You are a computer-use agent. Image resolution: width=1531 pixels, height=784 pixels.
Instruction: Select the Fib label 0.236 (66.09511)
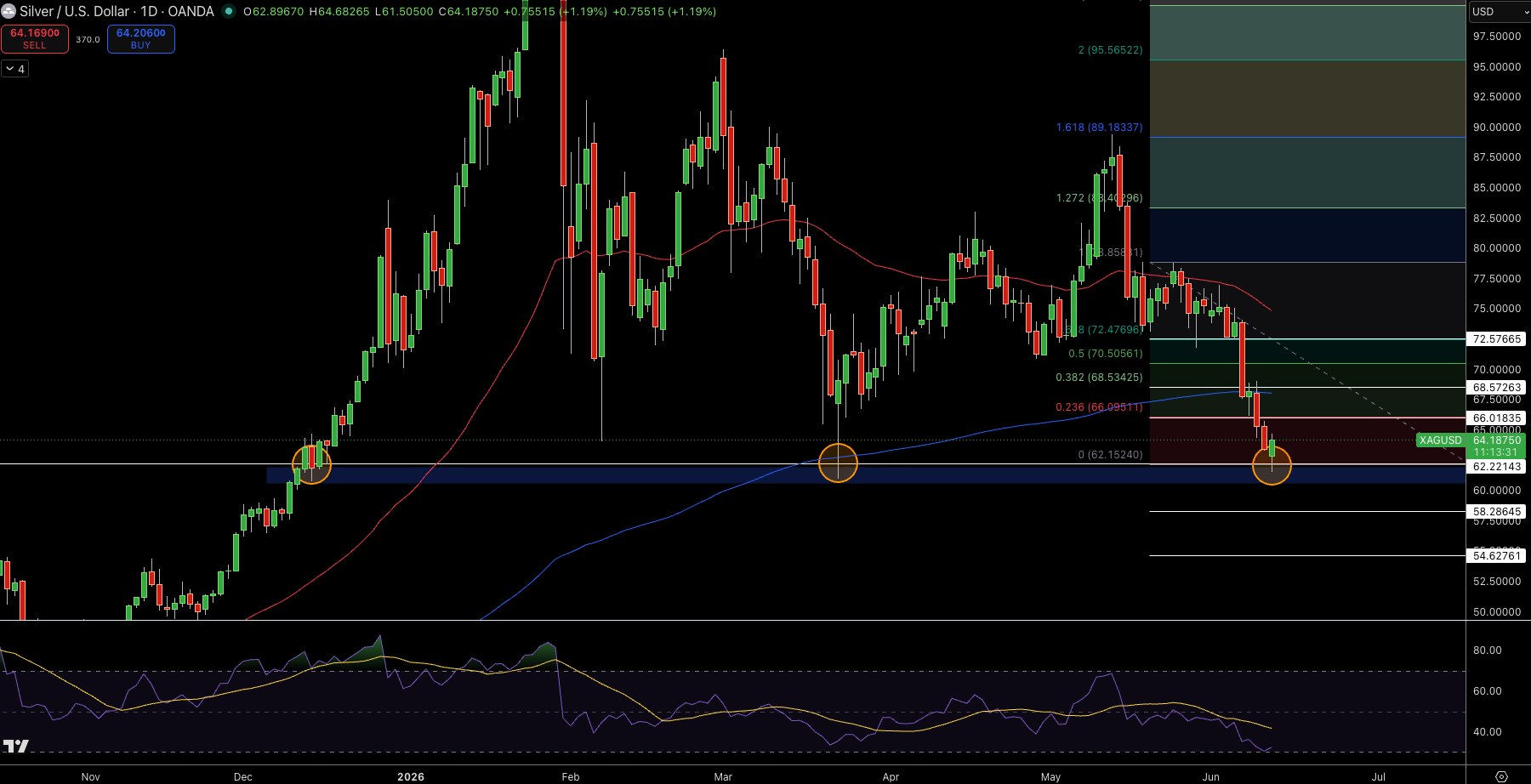tap(1099, 407)
